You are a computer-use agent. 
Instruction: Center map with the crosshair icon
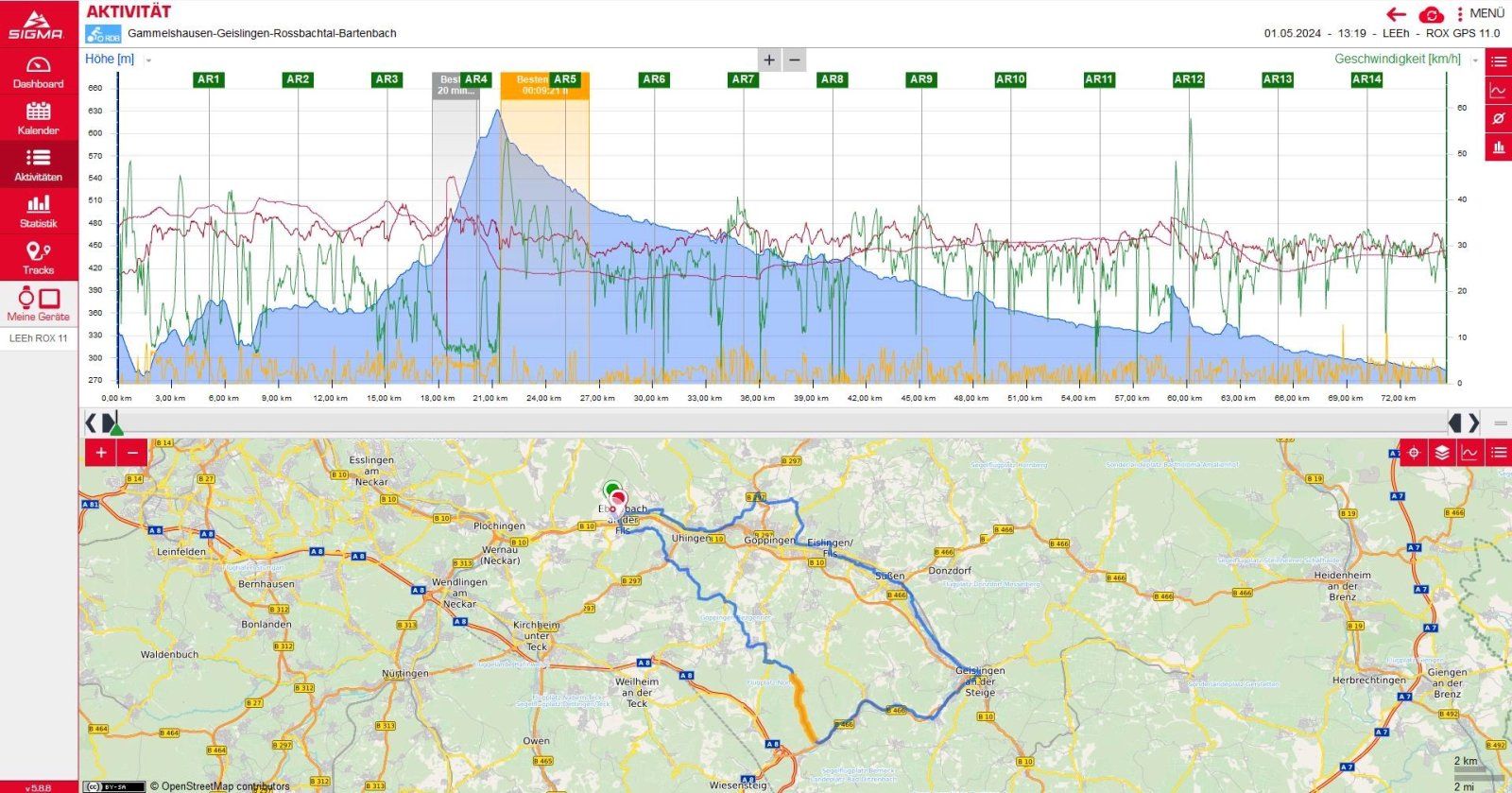pyautogui.click(x=1414, y=453)
